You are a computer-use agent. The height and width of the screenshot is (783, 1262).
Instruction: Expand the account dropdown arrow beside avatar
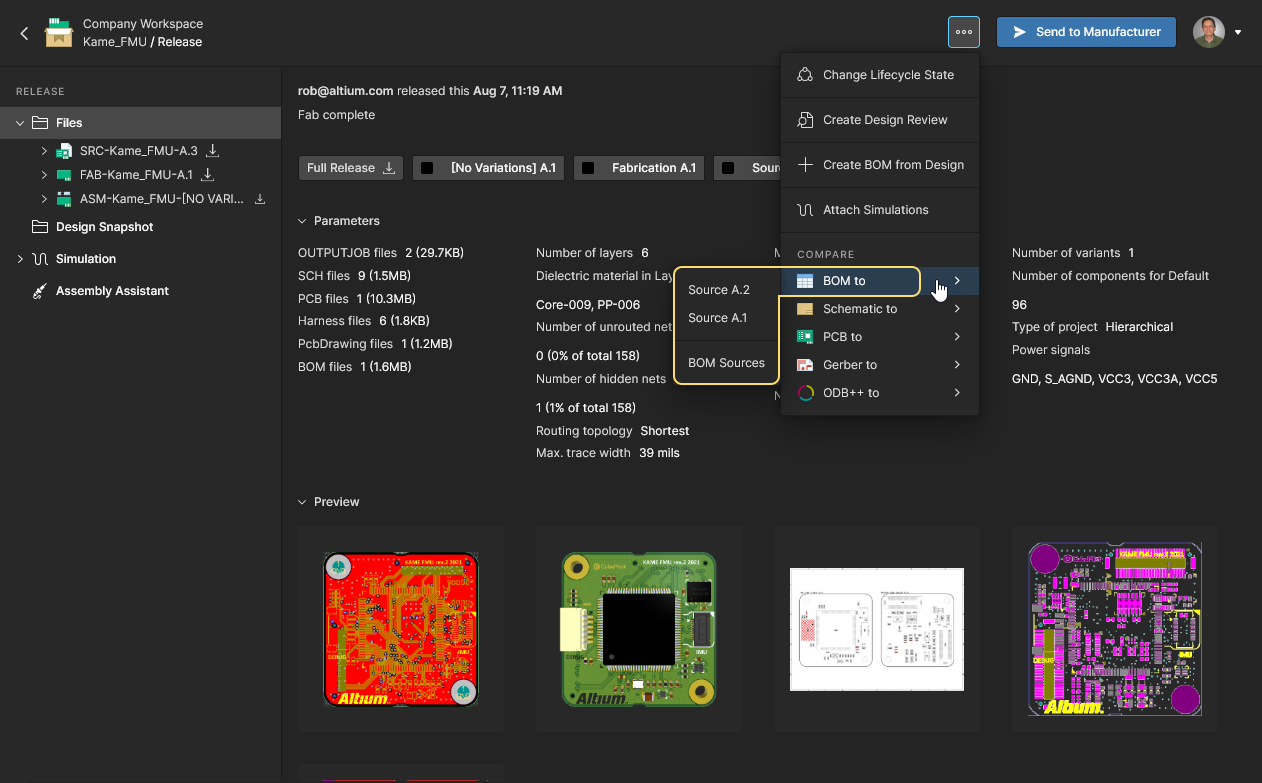click(x=1238, y=33)
